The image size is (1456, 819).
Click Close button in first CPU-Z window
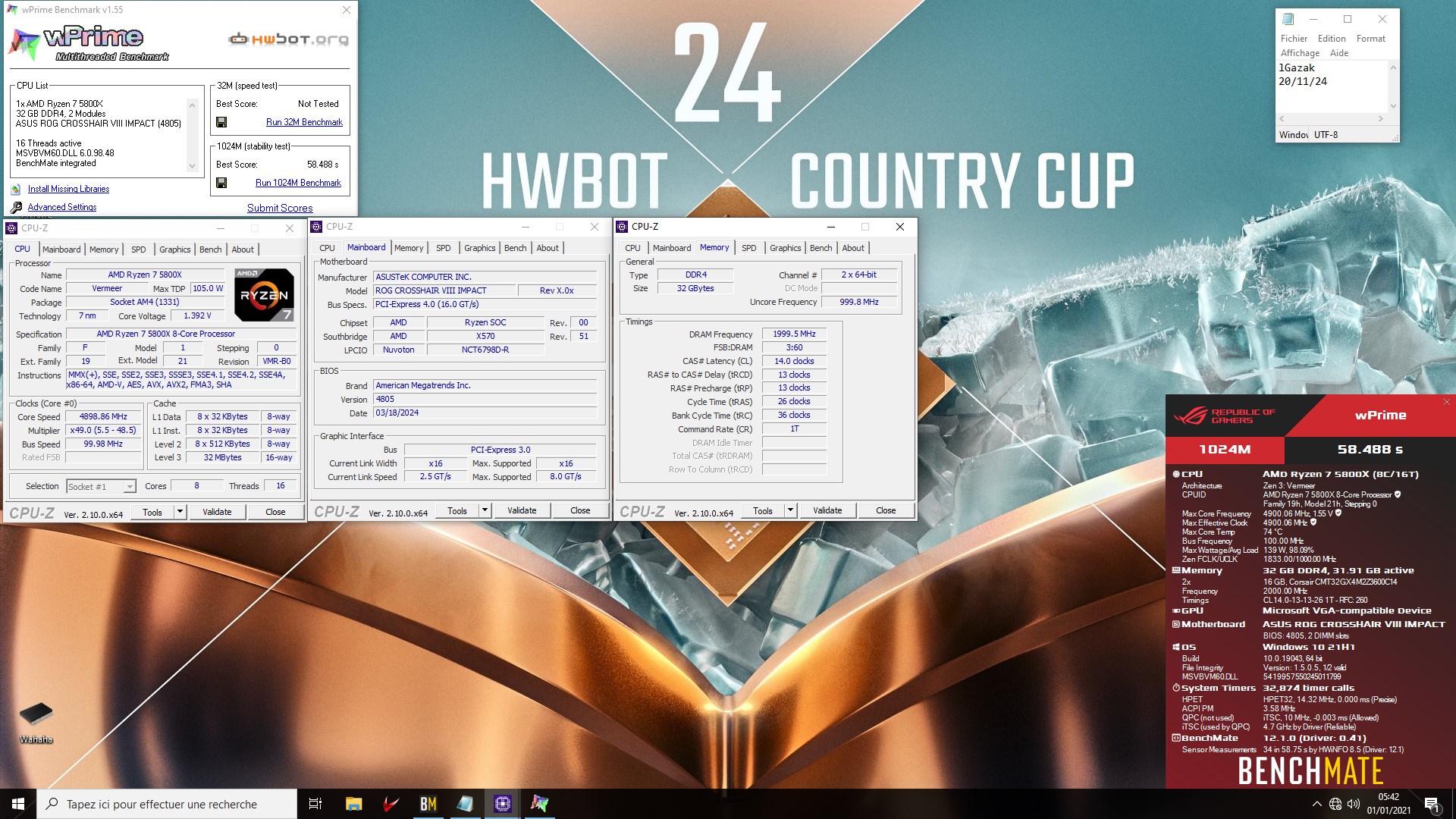point(275,512)
